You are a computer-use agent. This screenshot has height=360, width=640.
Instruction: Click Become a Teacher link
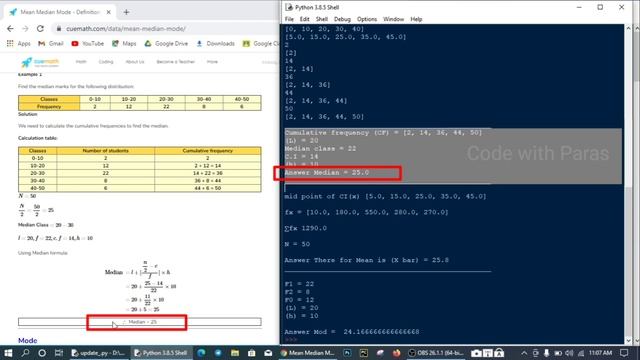176,62
